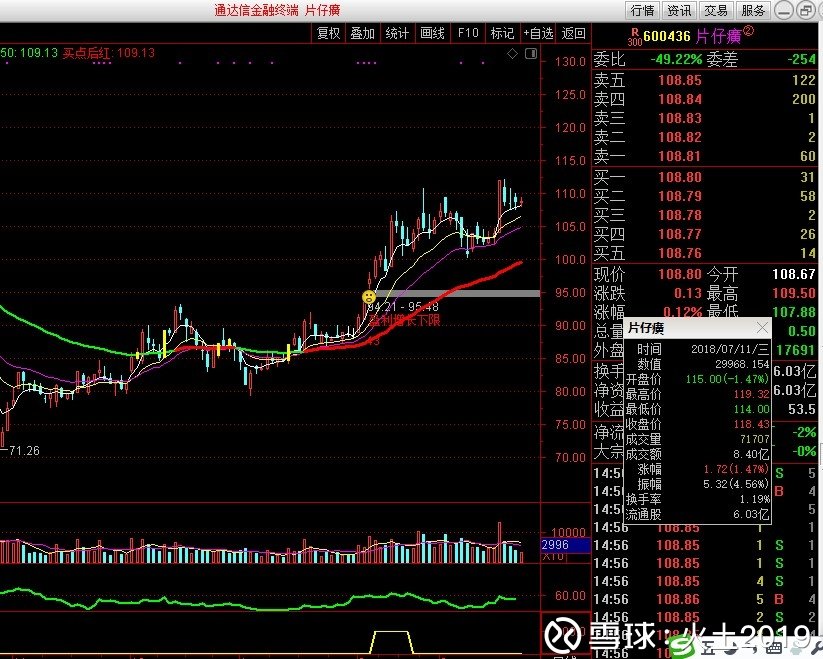Viewport: 823px width, 659px height.
Task: Close the 片仔癀 data popup
Action: pyautogui.click(x=762, y=328)
